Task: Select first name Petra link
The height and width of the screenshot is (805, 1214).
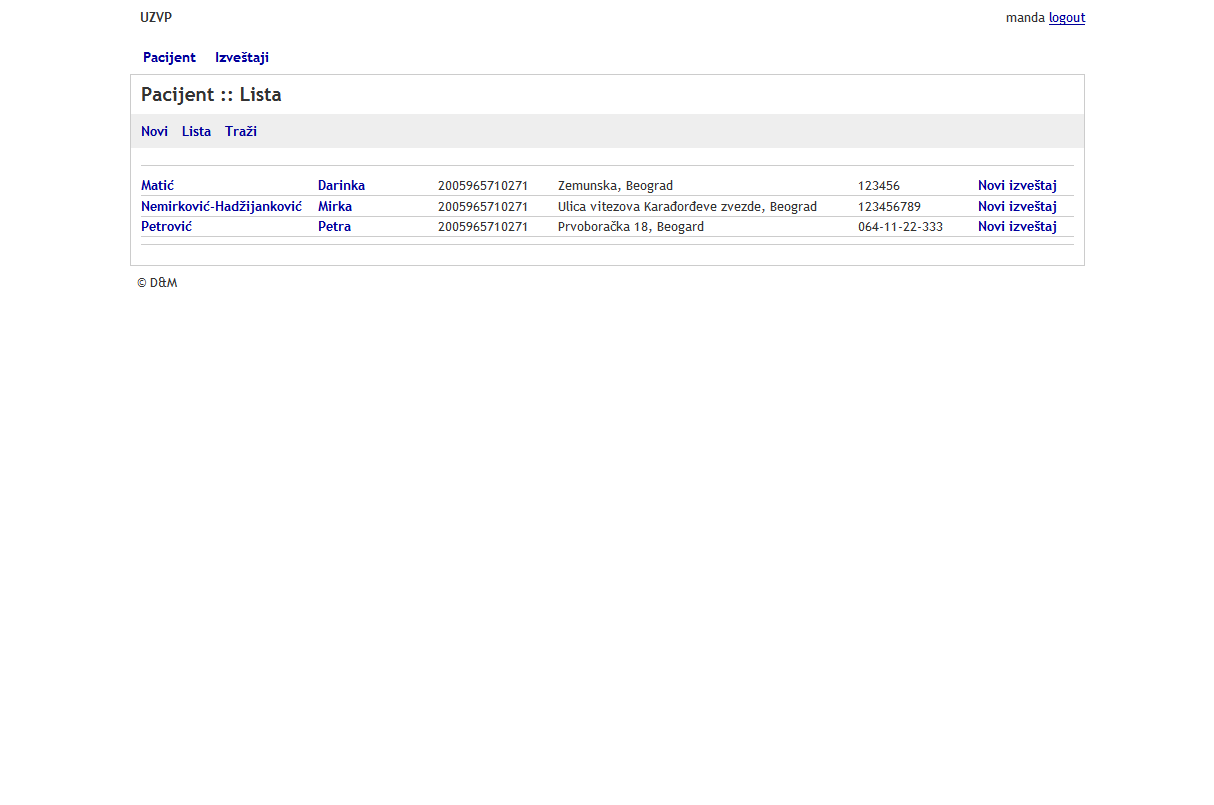Action: click(334, 227)
